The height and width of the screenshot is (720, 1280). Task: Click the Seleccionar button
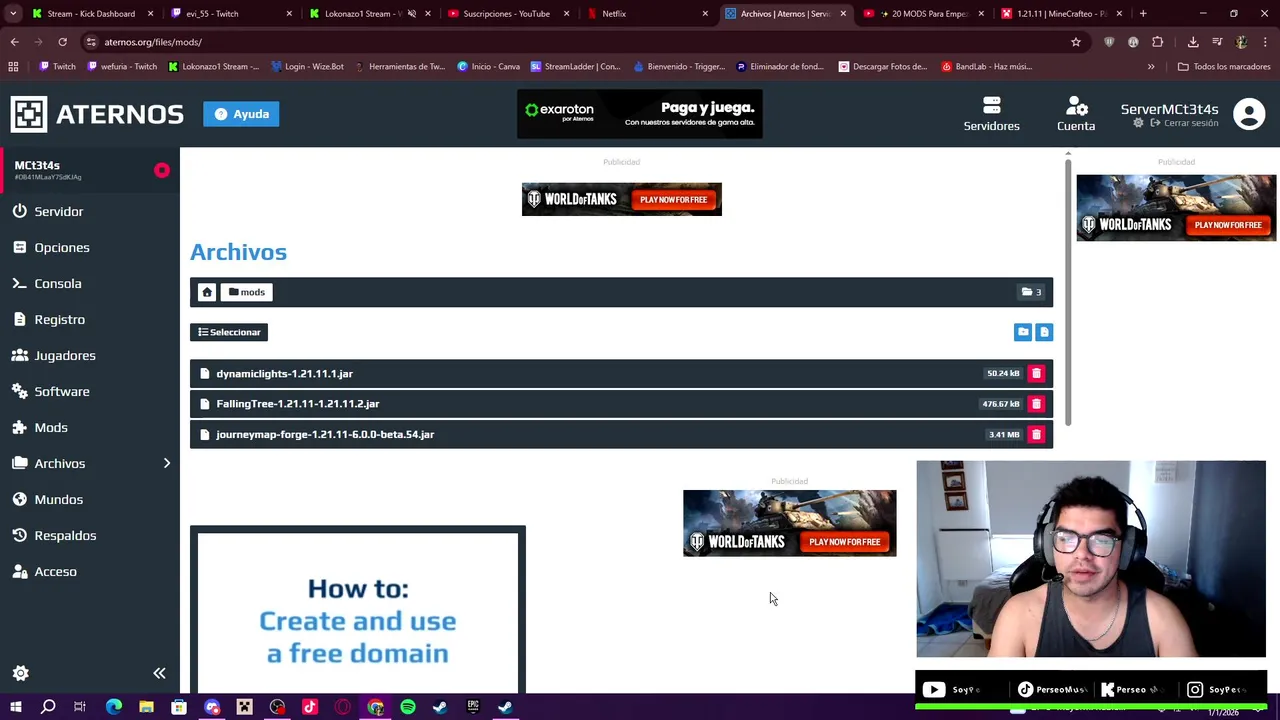point(229,332)
